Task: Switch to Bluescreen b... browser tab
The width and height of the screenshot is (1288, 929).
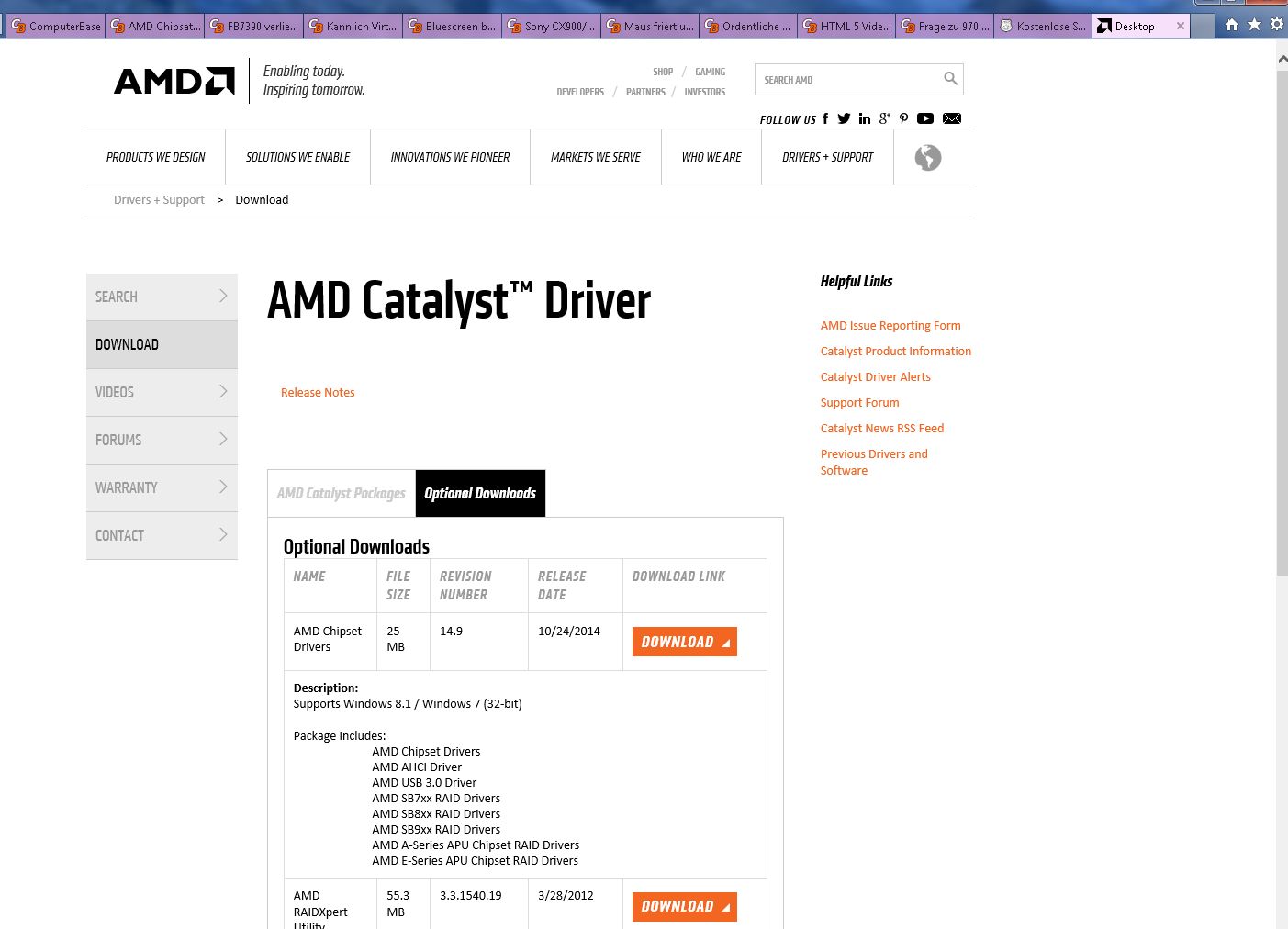Action: (453, 27)
